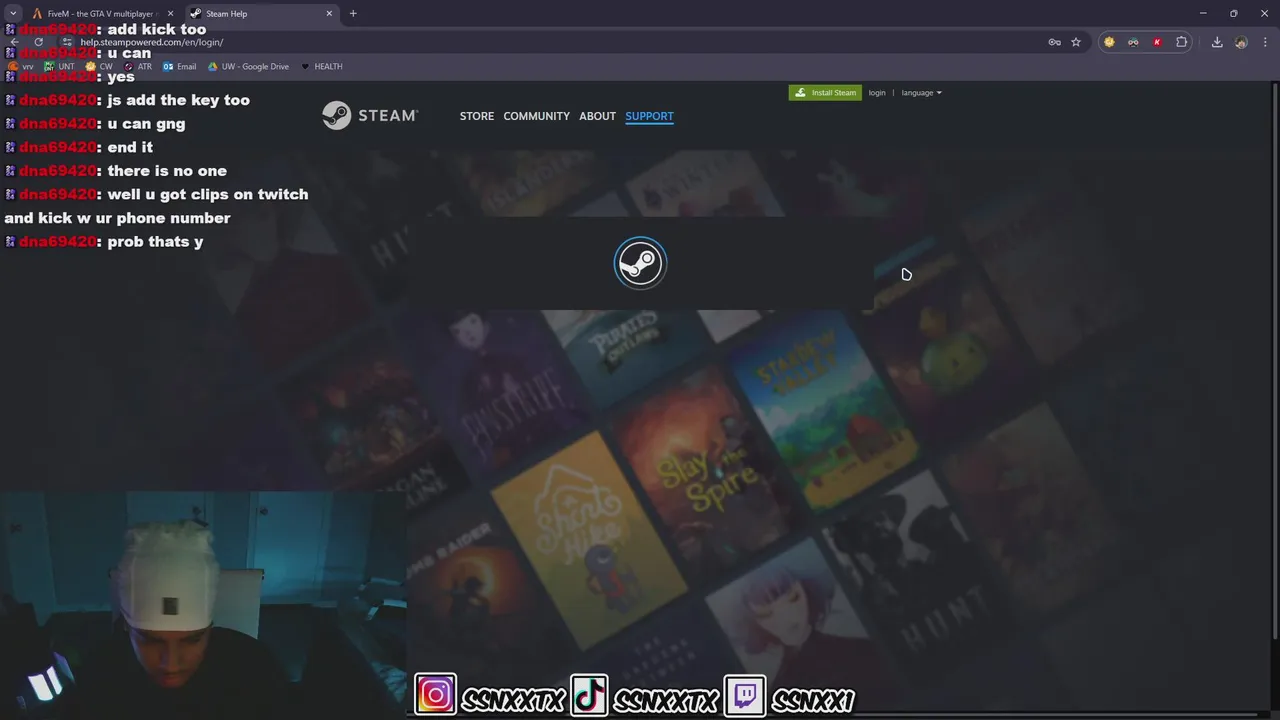Image resolution: width=1280 pixels, height=720 pixels.
Task: Open the HEALTH bookmark
Action: 321,67
